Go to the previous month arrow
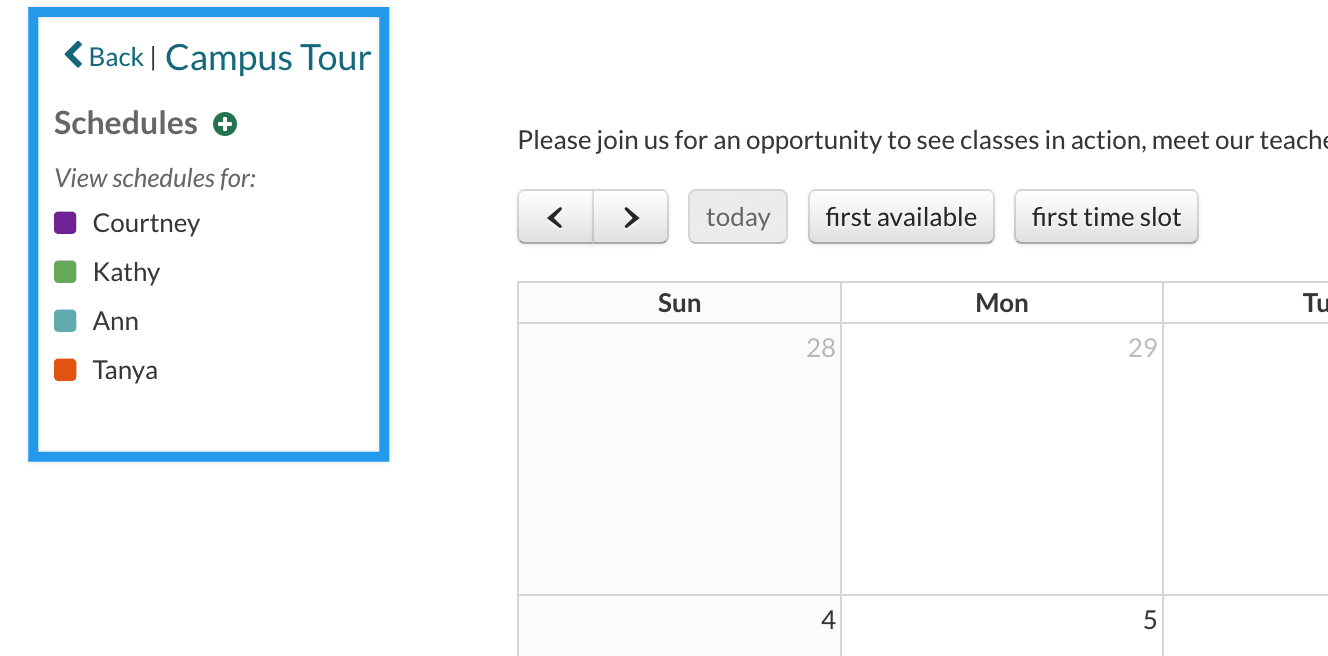This screenshot has height=656, width=1328. [555, 217]
